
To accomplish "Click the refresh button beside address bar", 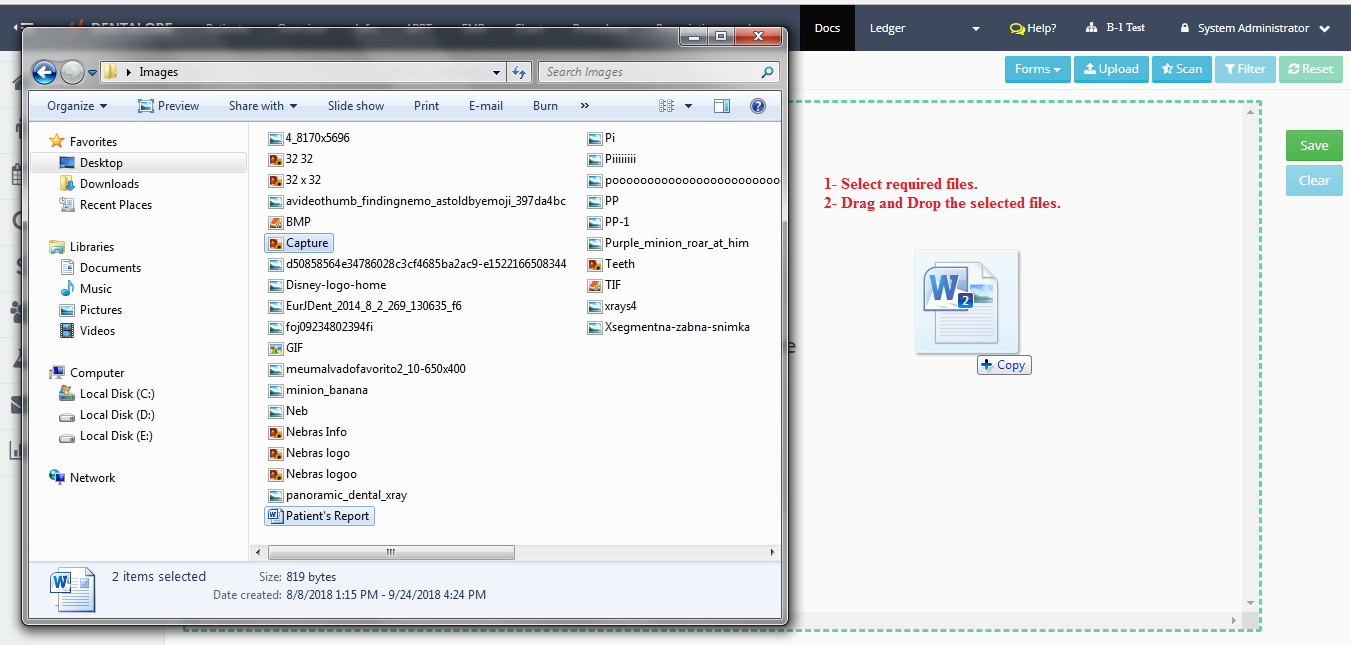I will [x=519, y=72].
